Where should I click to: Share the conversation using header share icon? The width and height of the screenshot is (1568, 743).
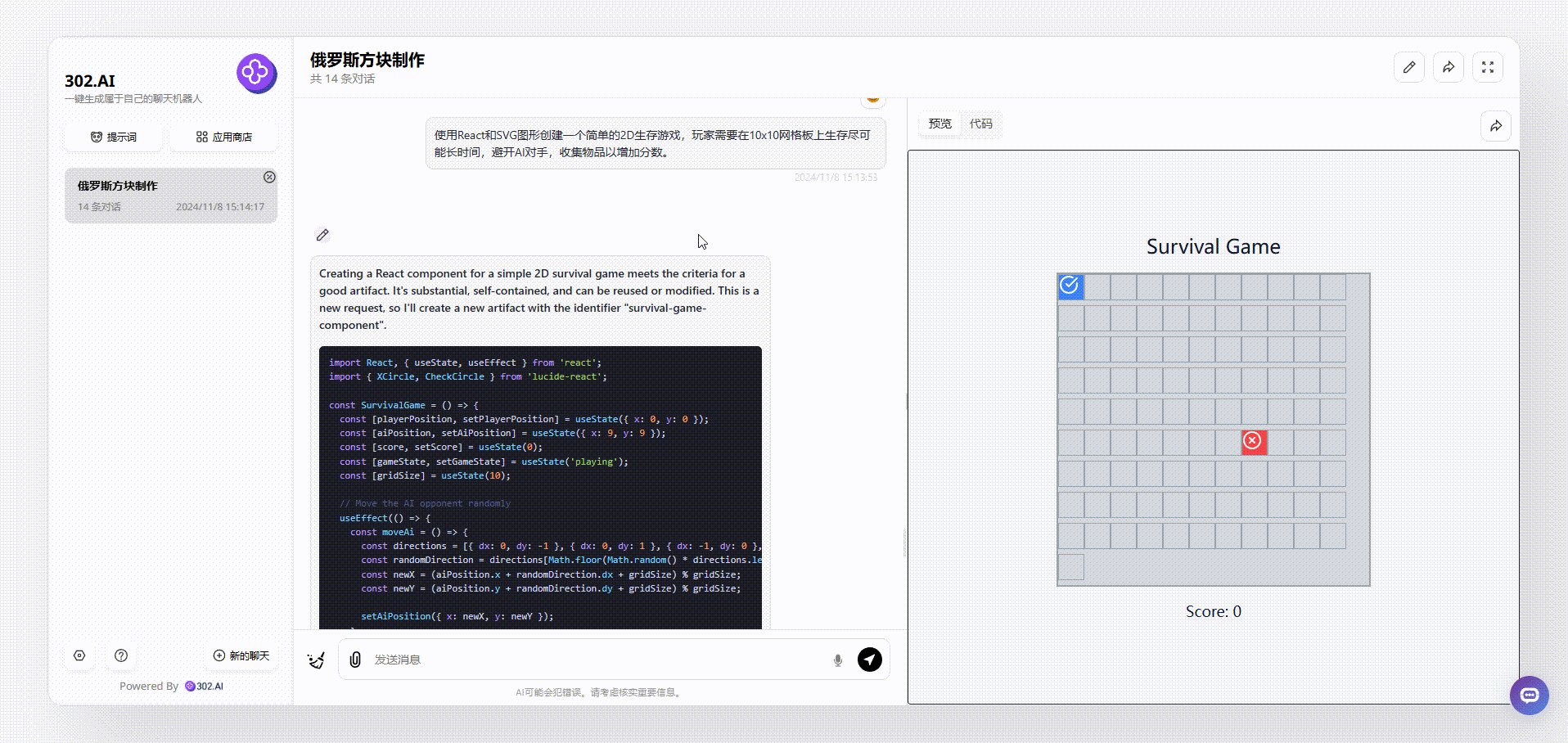click(x=1449, y=67)
